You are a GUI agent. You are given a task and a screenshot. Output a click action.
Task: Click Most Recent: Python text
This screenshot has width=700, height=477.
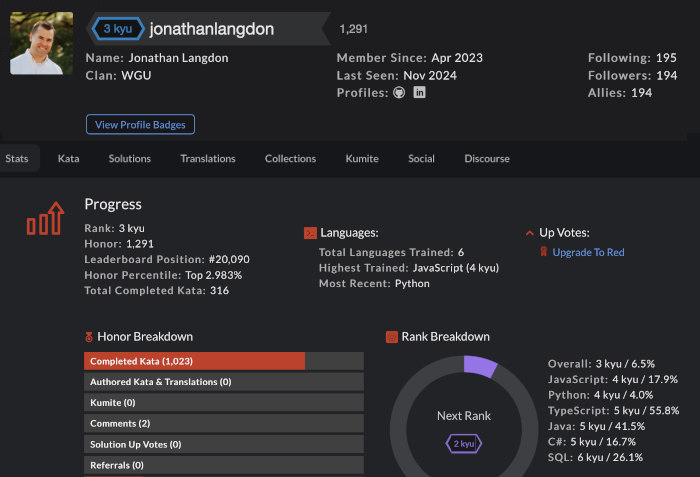(x=374, y=284)
